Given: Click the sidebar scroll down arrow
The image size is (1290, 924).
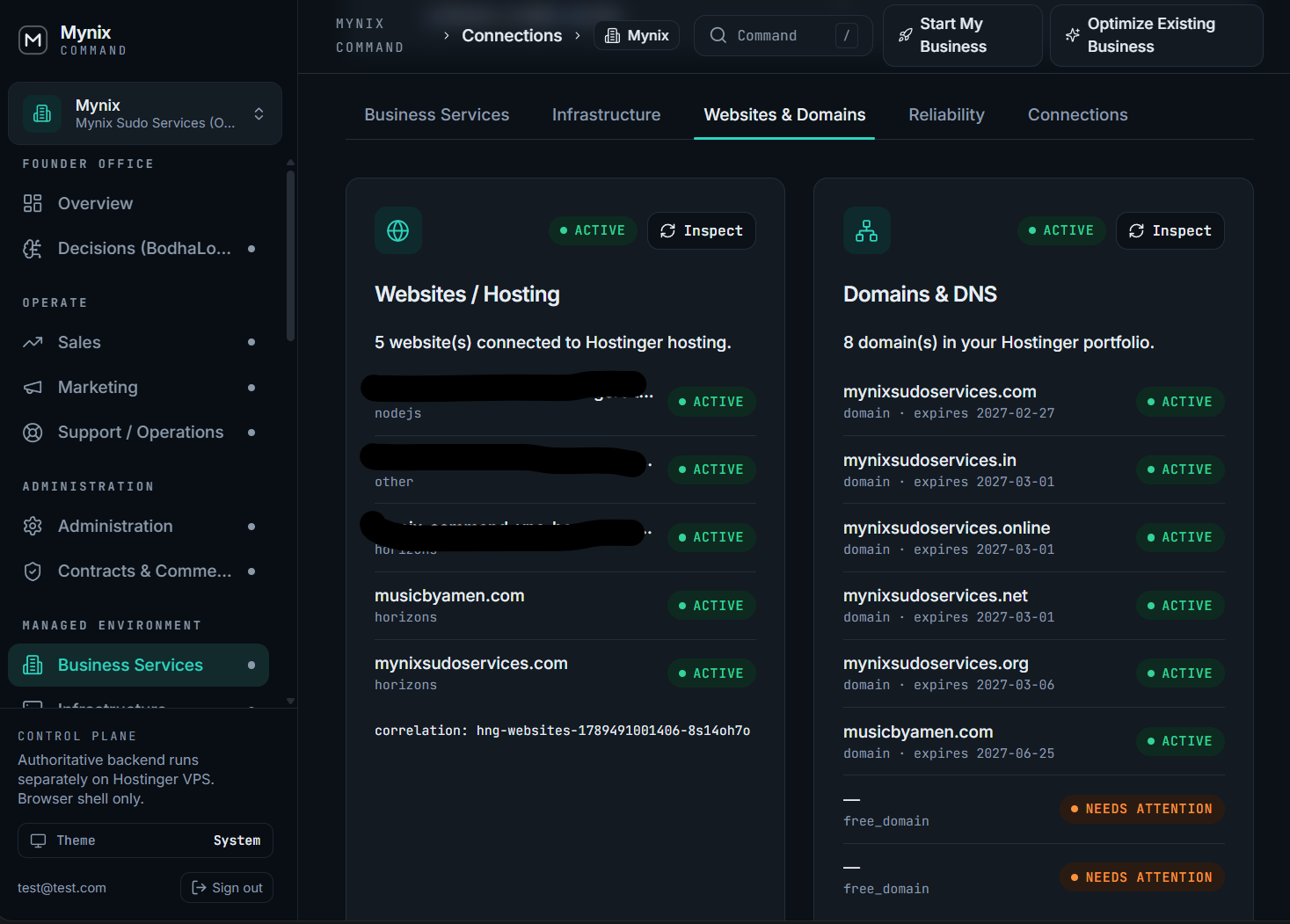Looking at the screenshot, I should pyautogui.click(x=290, y=701).
